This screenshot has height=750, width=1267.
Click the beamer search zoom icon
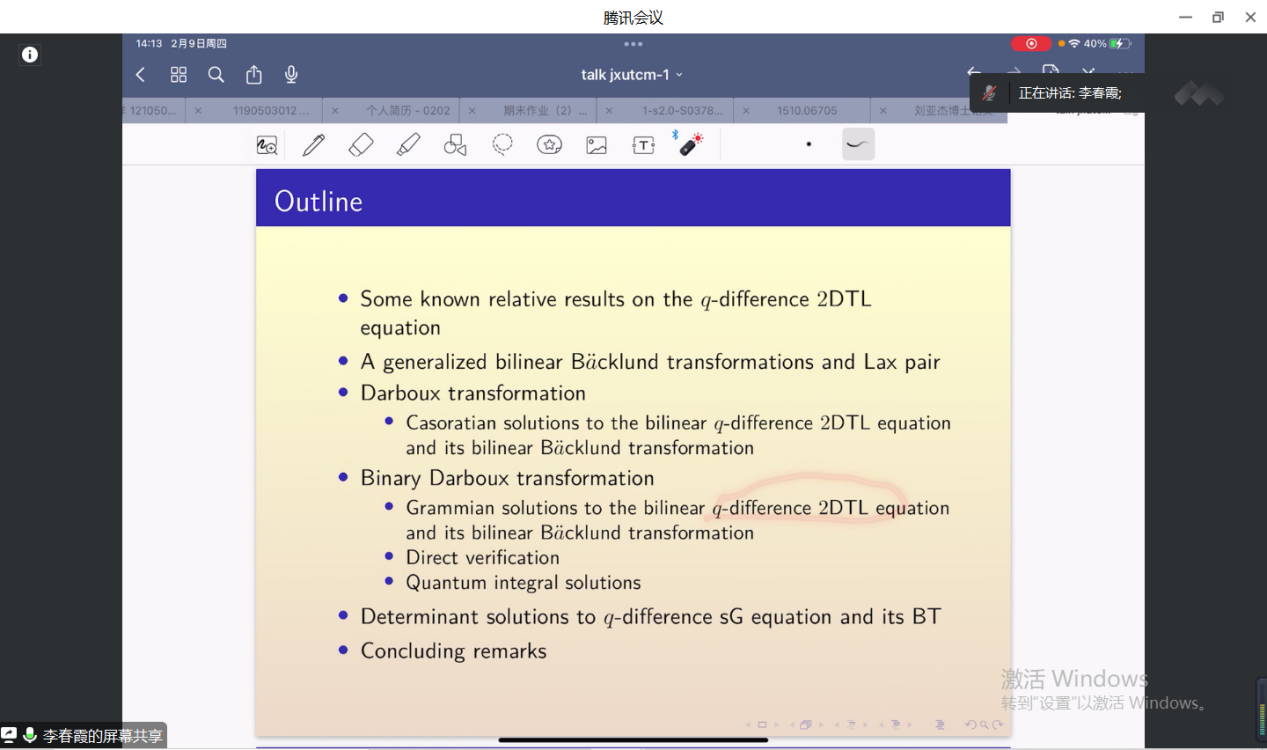[x=984, y=725]
